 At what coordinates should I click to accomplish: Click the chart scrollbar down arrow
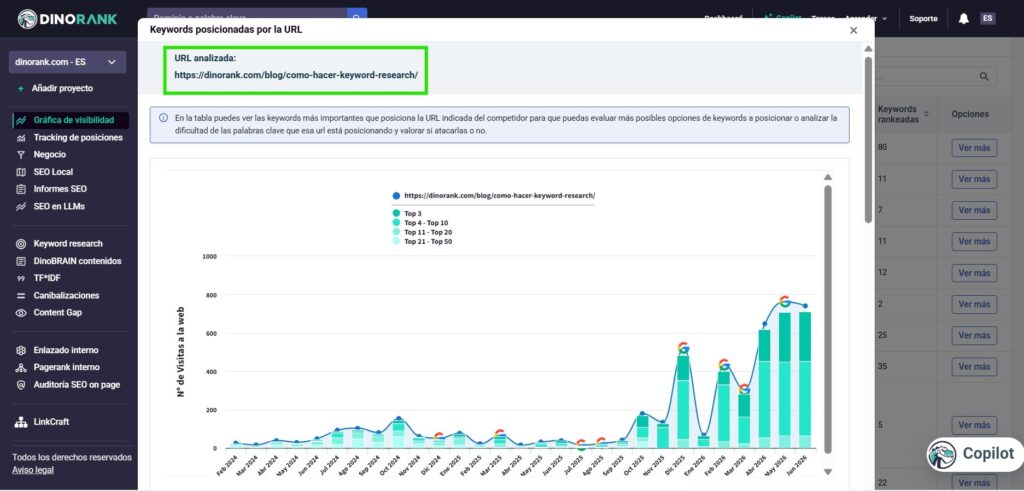pos(828,471)
